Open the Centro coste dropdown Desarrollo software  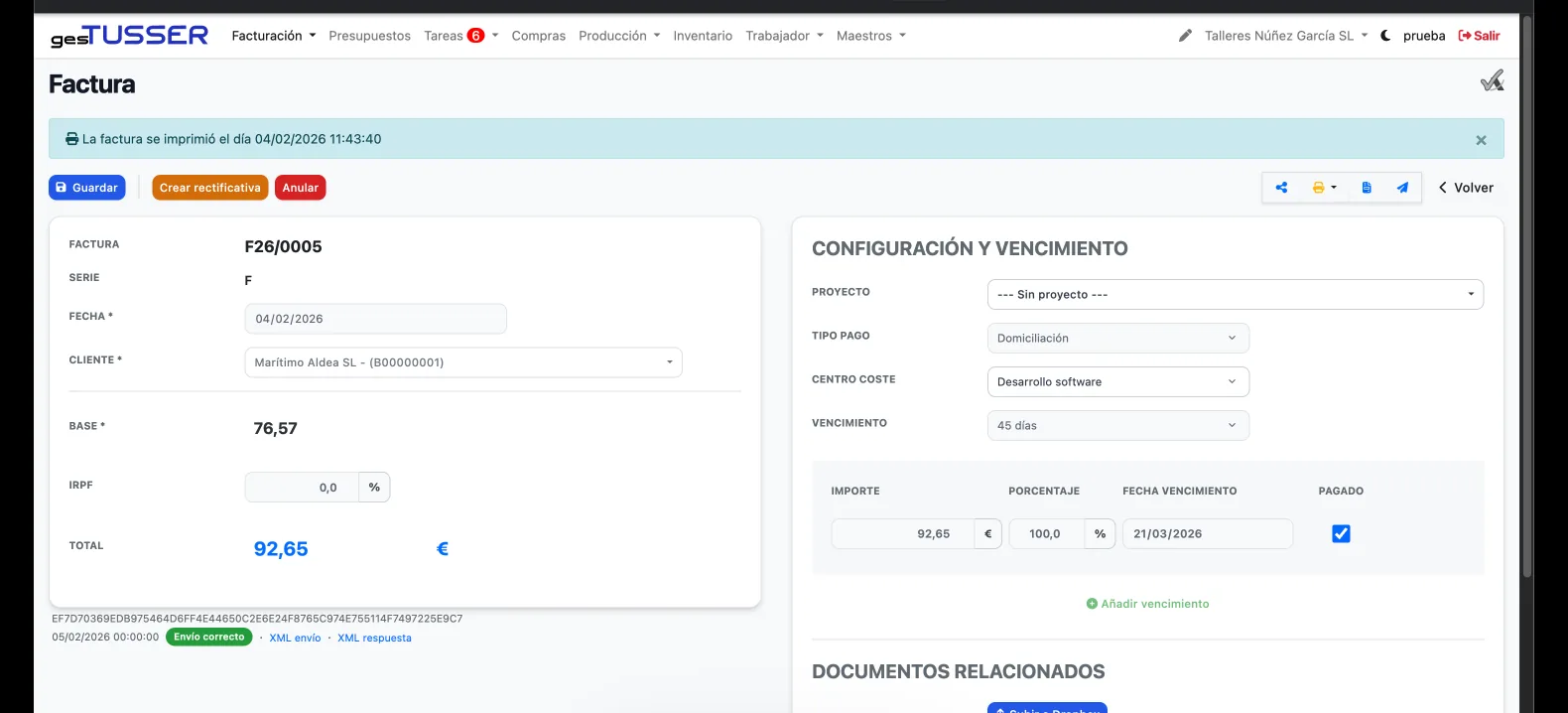[1118, 382]
